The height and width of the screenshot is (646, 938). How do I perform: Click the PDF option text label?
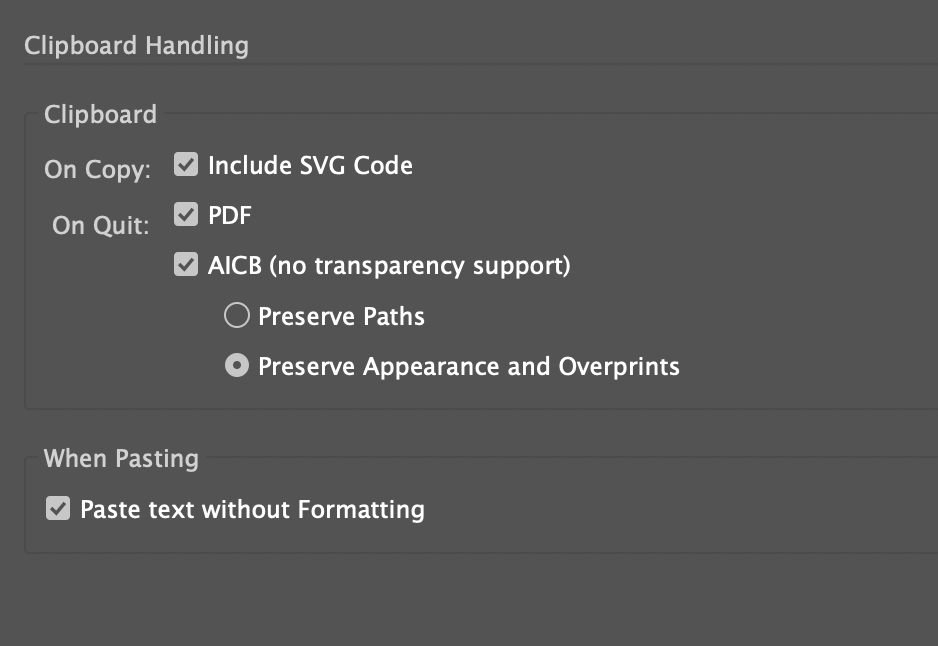229,215
